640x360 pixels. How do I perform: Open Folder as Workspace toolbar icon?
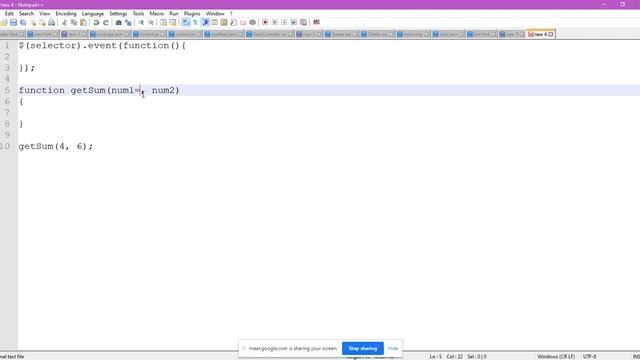click(243, 22)
